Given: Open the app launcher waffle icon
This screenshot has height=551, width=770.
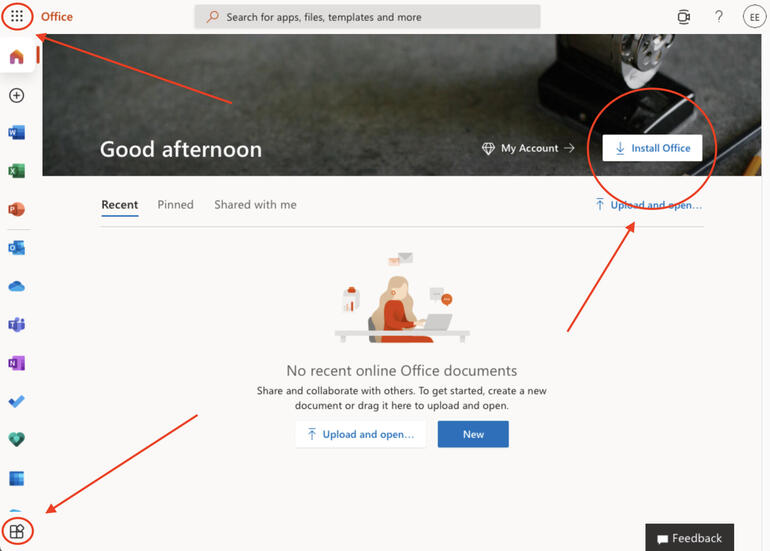Looking at the screenshot, I should tap(17, 16).
